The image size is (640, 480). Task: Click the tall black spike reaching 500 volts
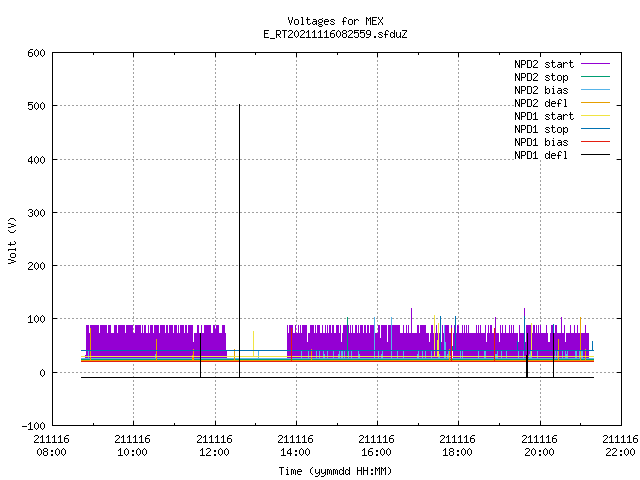[240, 241]
